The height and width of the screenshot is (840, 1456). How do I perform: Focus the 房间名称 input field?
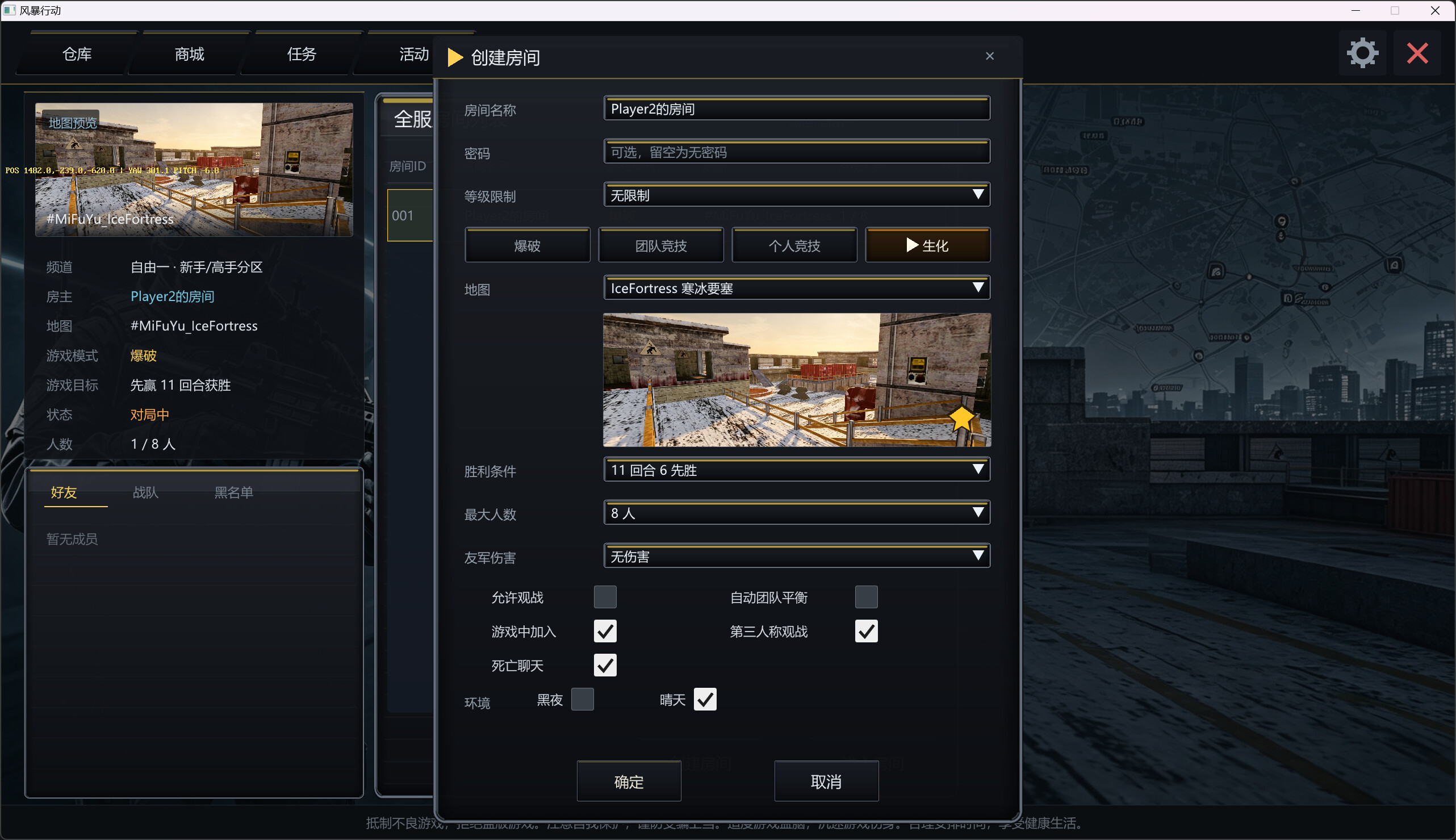pyautogui.click(x=797, y=108)
